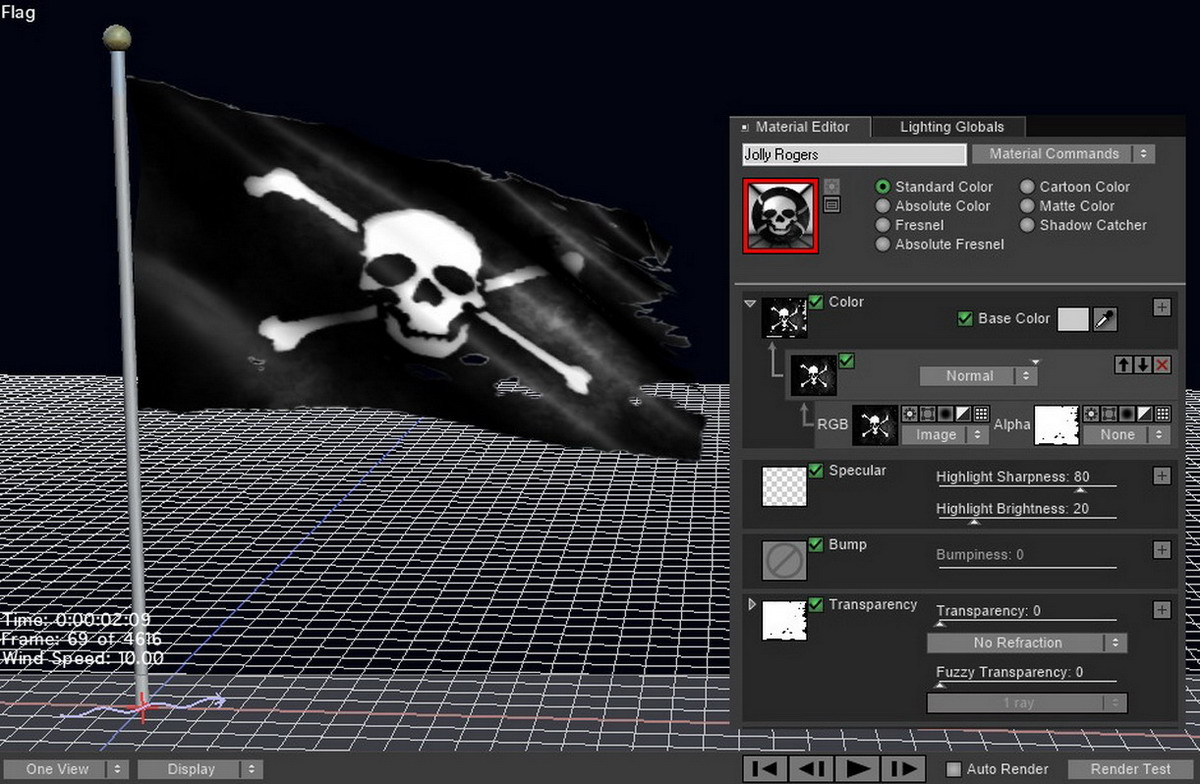Click the Jolly Rogers material name field
The height and width of the screenshot is (784, 1200).
[x=854, y=155]
